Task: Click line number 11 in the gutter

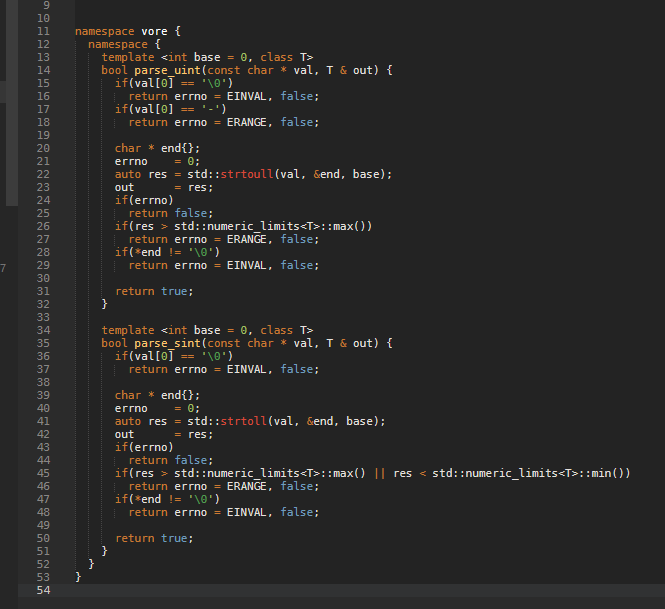Action: (x=42, y=31)
